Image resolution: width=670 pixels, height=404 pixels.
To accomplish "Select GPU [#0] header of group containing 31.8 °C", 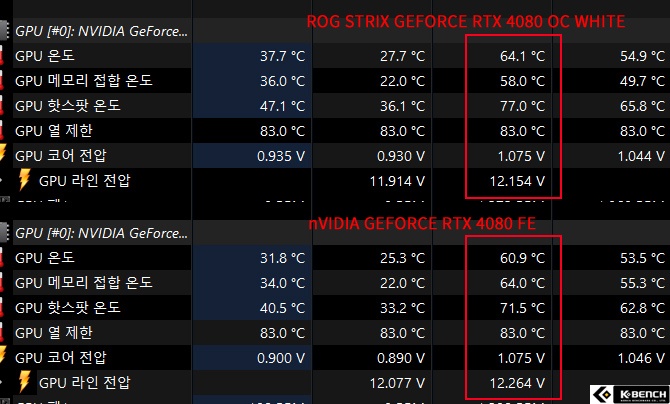I will pos(101,233).
